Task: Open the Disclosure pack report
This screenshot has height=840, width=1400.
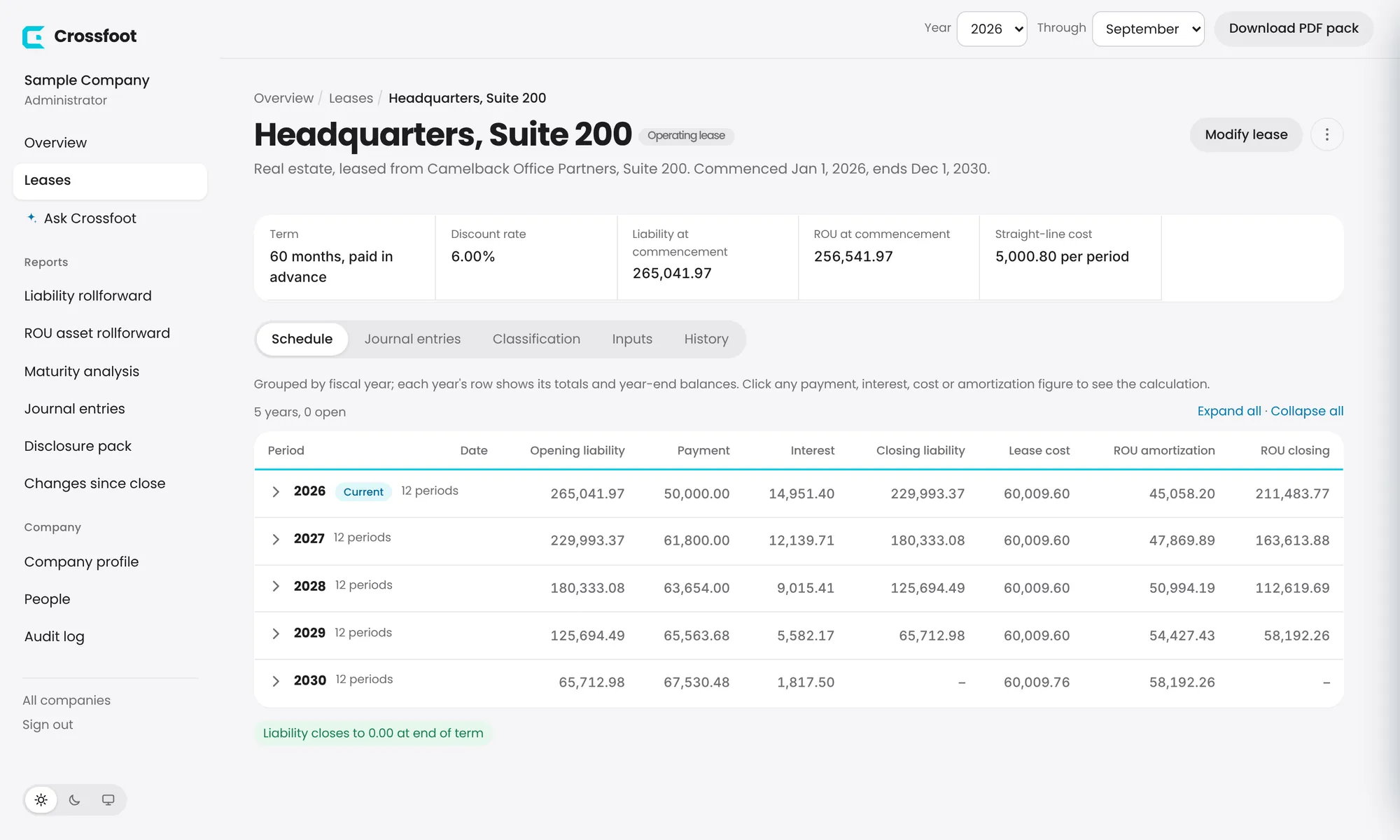Action: [x=78, y=446]
